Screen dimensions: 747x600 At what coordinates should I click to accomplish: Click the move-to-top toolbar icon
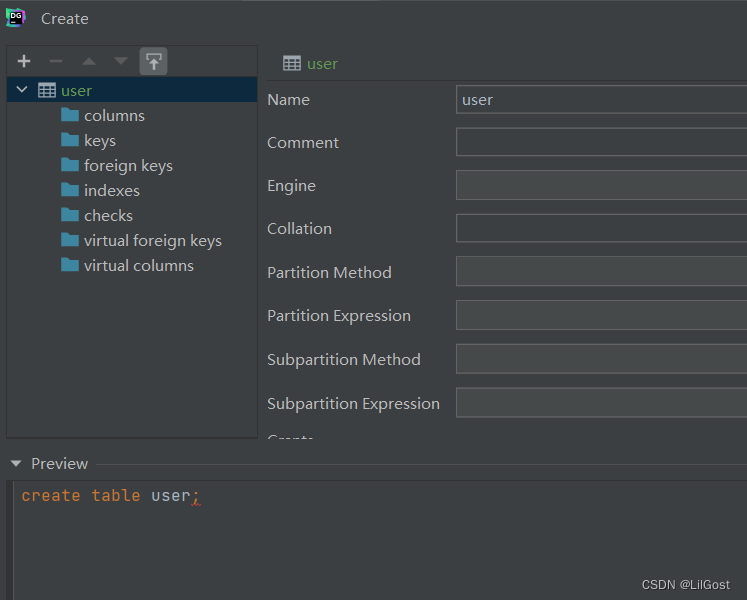coord(153,61)
